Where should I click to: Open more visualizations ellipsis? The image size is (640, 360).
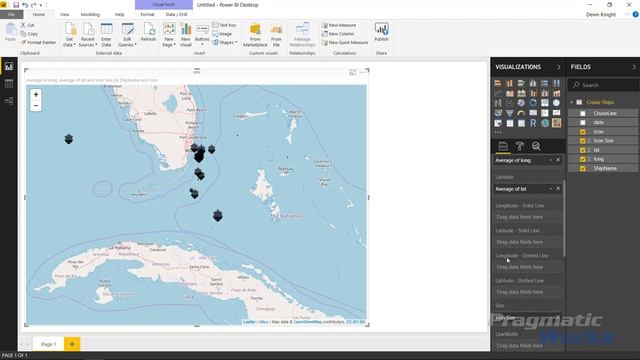[x=498, y=132]
